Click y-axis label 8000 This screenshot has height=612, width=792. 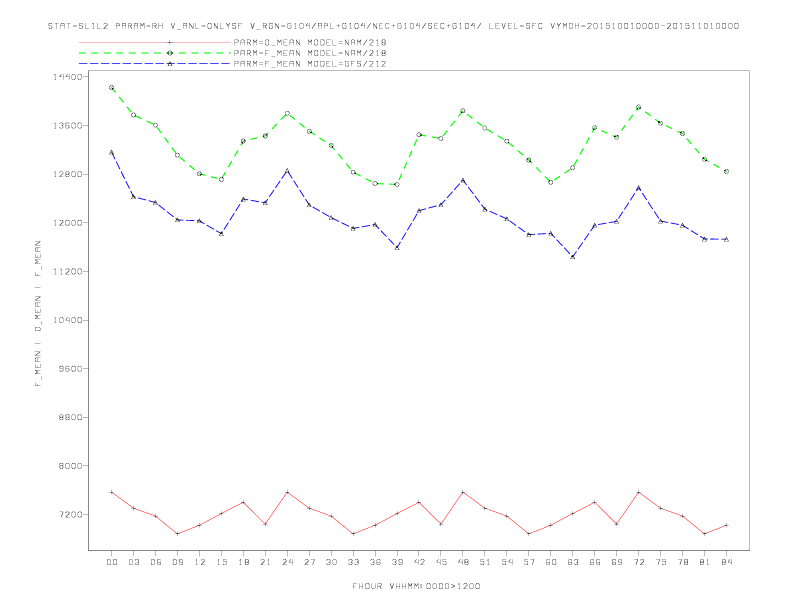coord(70,466)
